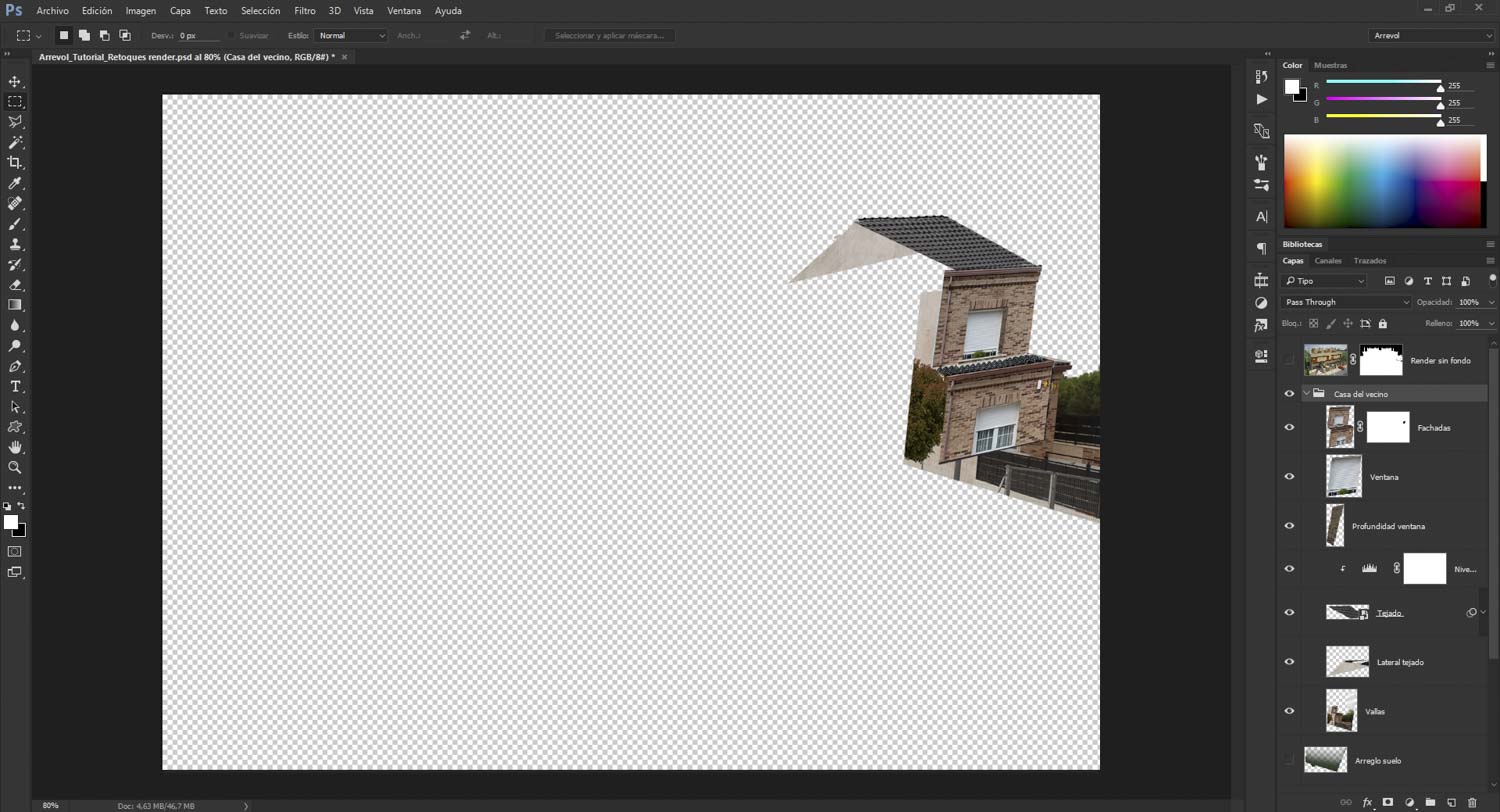Viewport: 1500px width, 812px height.
Task: Select the Crop tool
Action: click(15, 162)
